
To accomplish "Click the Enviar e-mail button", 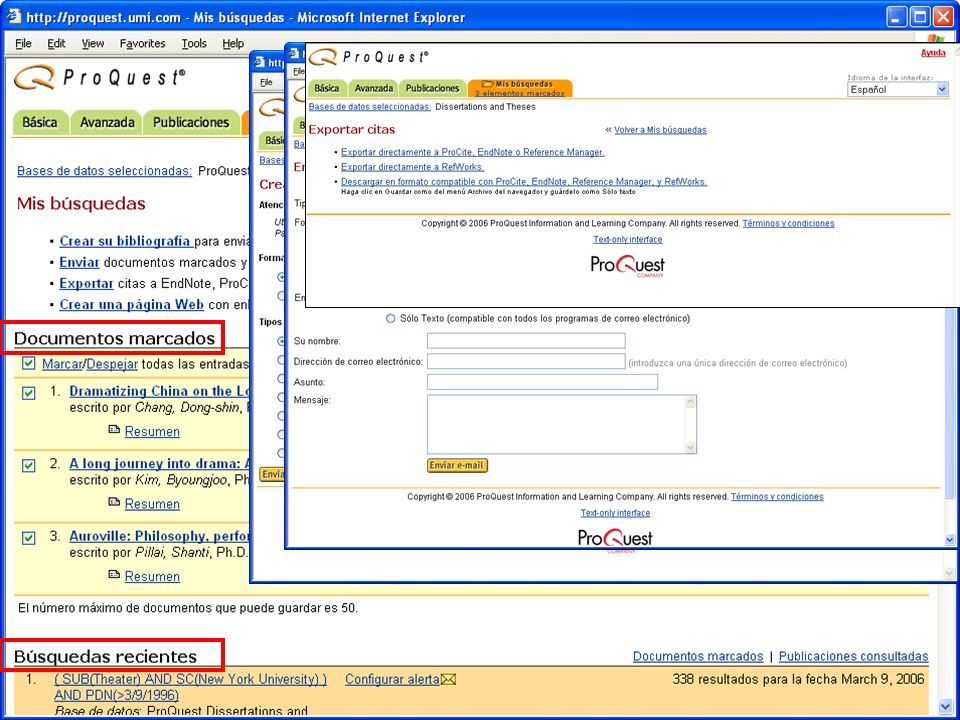I will [x=457, y=465].
